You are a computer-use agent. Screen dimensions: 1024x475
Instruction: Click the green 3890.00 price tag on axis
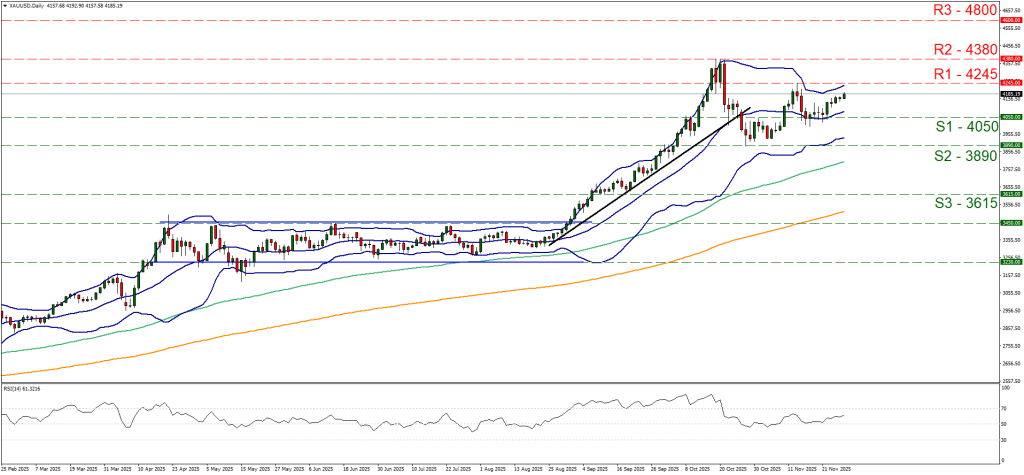(1009, 145)
